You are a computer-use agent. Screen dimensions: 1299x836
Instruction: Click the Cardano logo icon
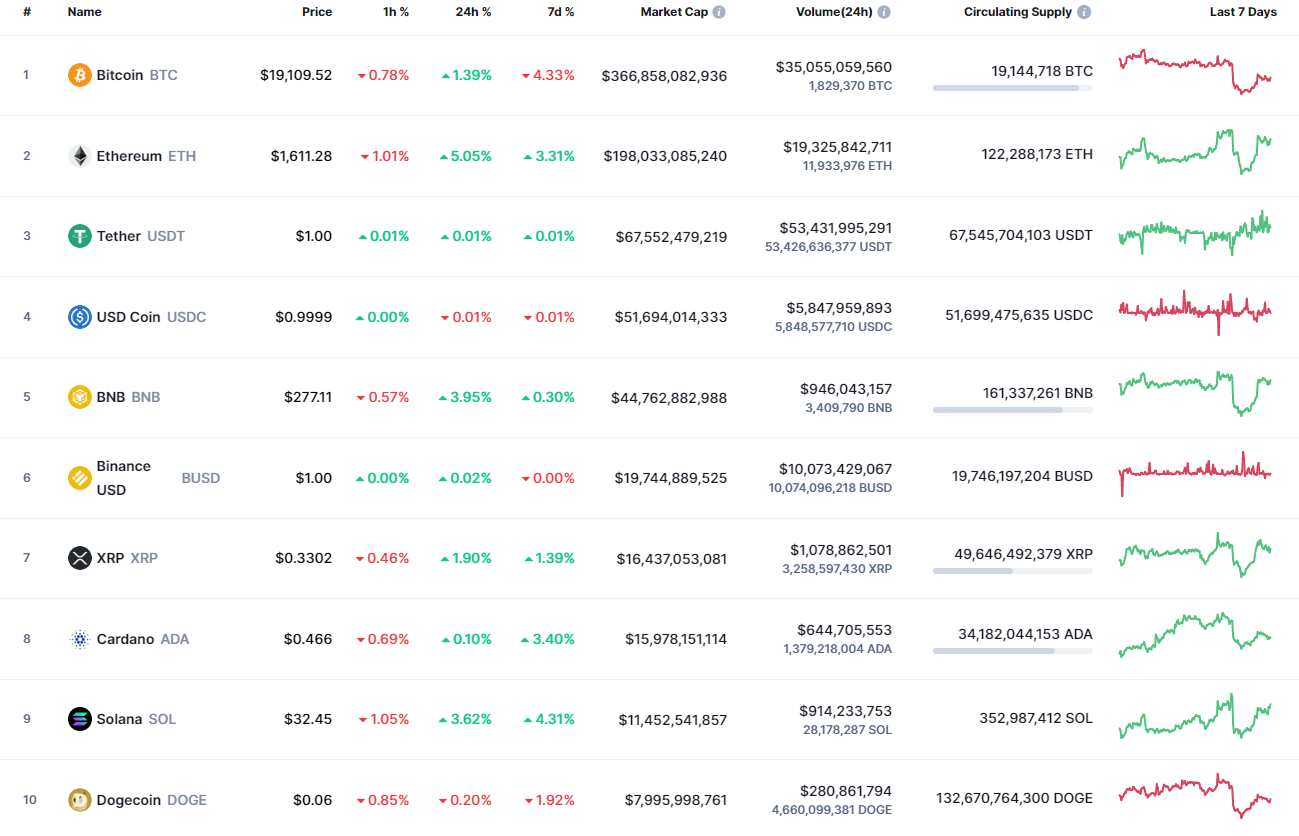79,638
